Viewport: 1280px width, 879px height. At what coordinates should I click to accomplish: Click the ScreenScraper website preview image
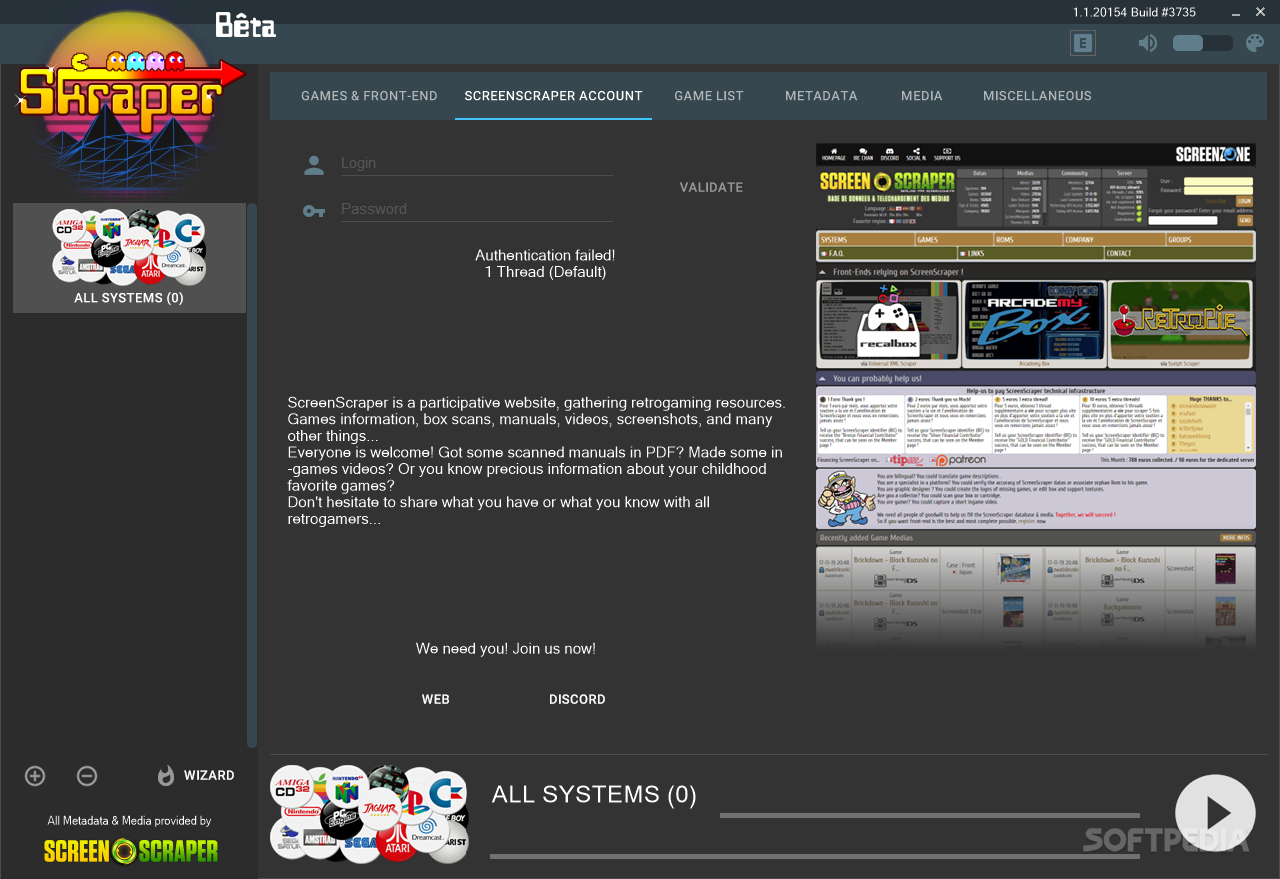(x=1035, y=397)
